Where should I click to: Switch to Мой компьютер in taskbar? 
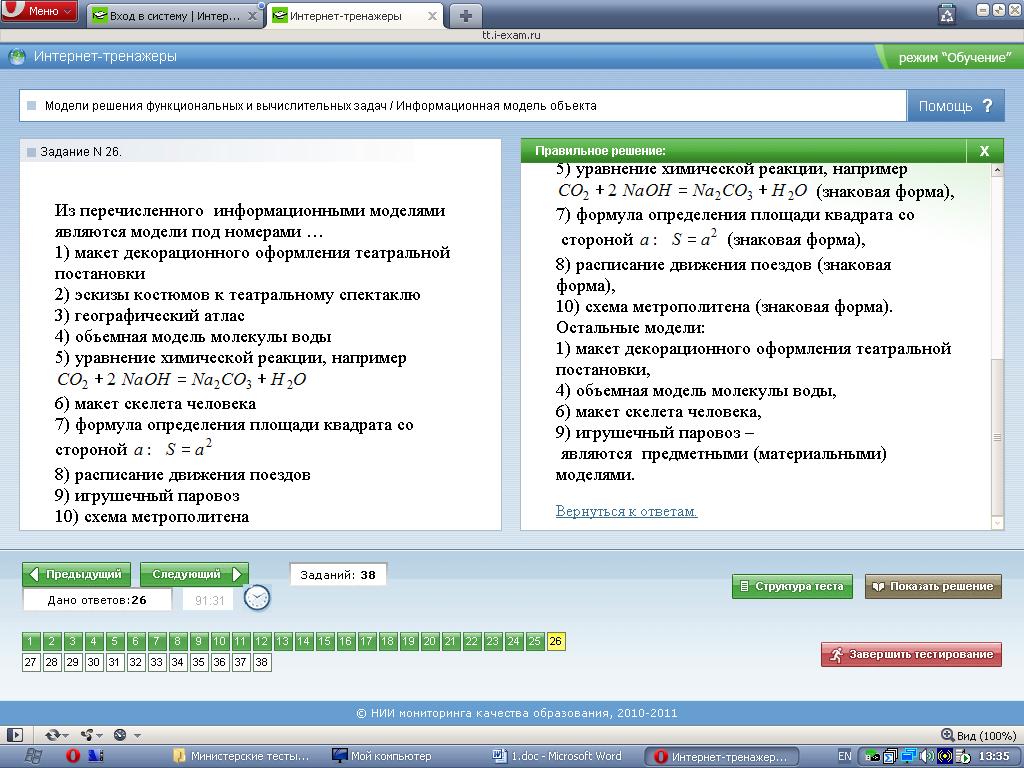click(381, 756)
